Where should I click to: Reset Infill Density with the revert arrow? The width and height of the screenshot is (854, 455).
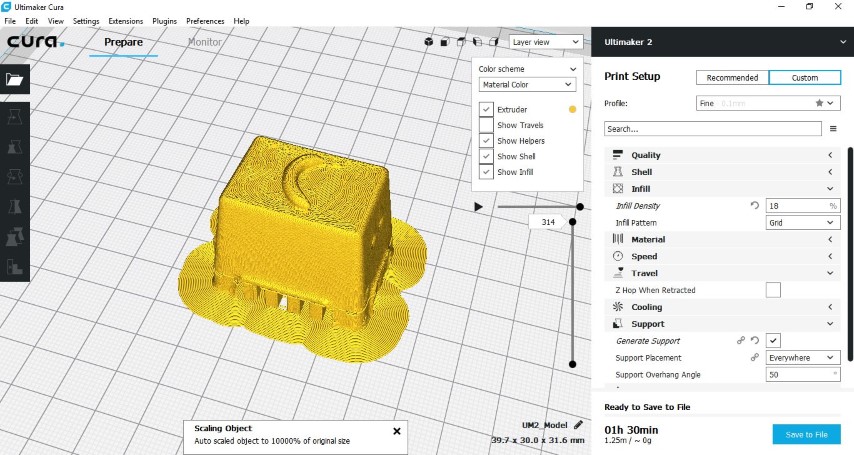click(x=755, y=205)
